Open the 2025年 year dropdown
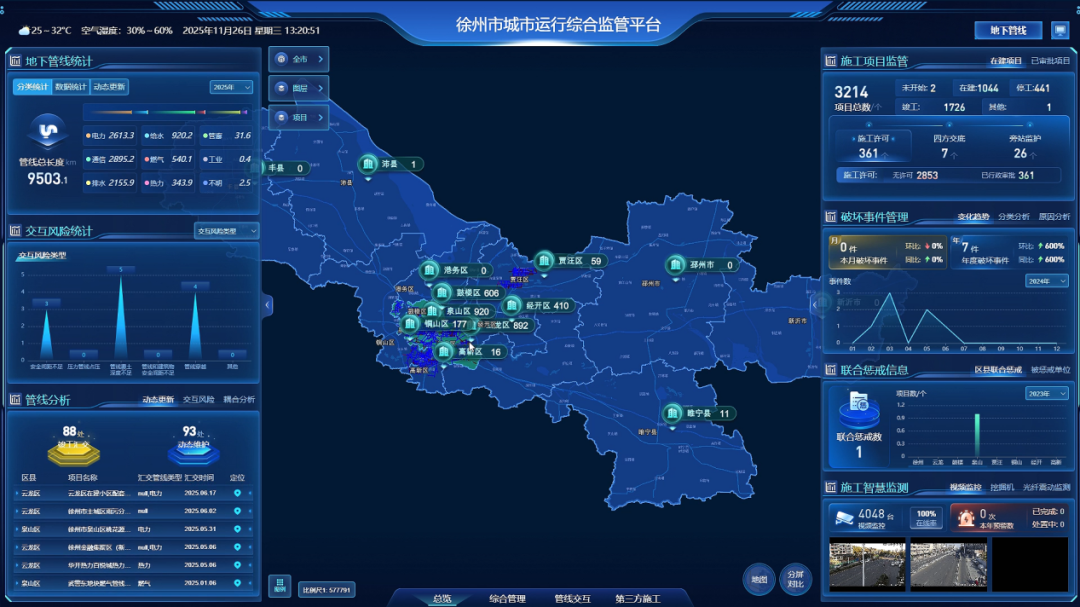1080x607 pixels. 231,87
